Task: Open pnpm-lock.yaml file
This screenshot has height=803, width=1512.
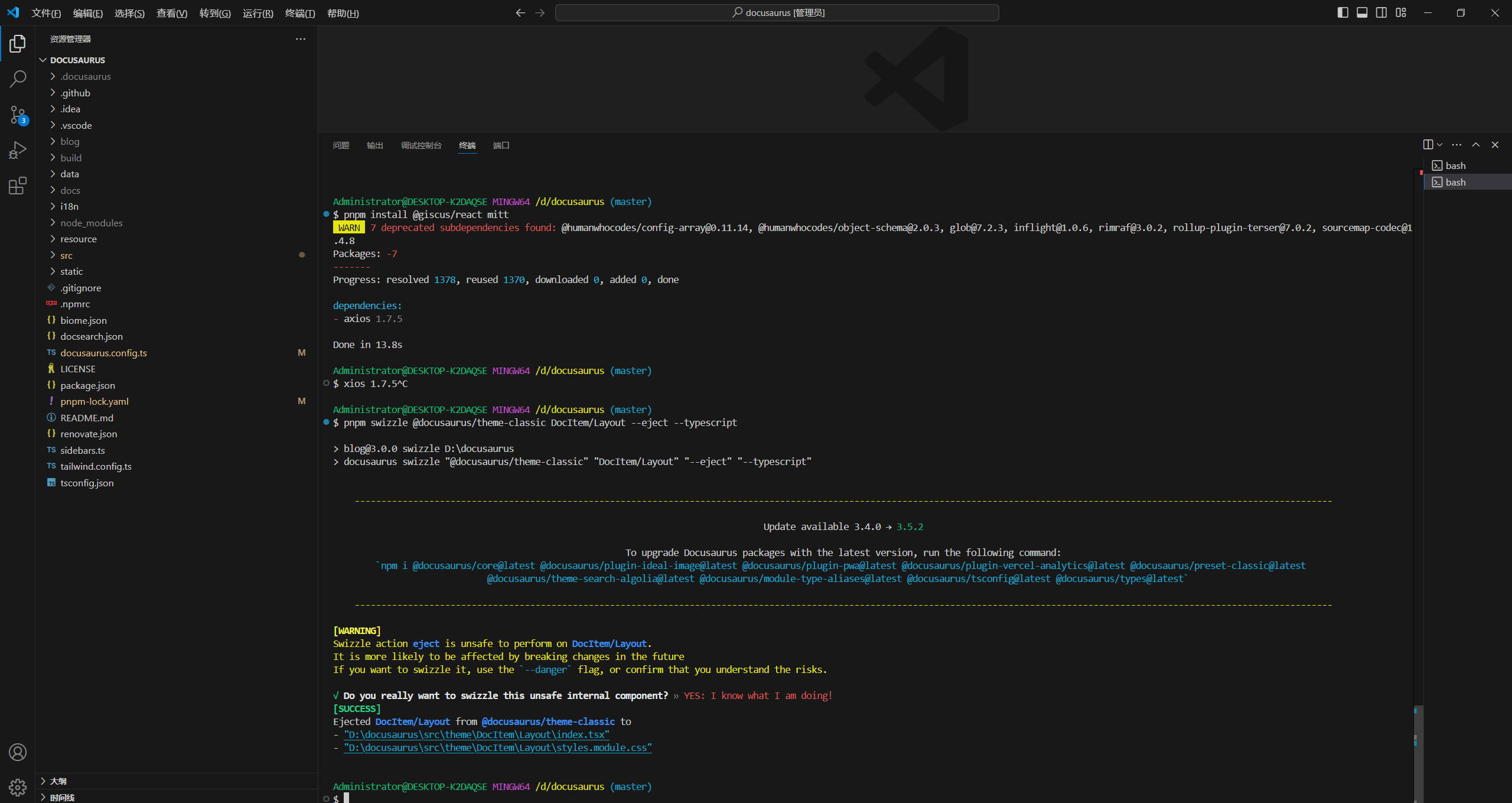Action: point(177,401)
